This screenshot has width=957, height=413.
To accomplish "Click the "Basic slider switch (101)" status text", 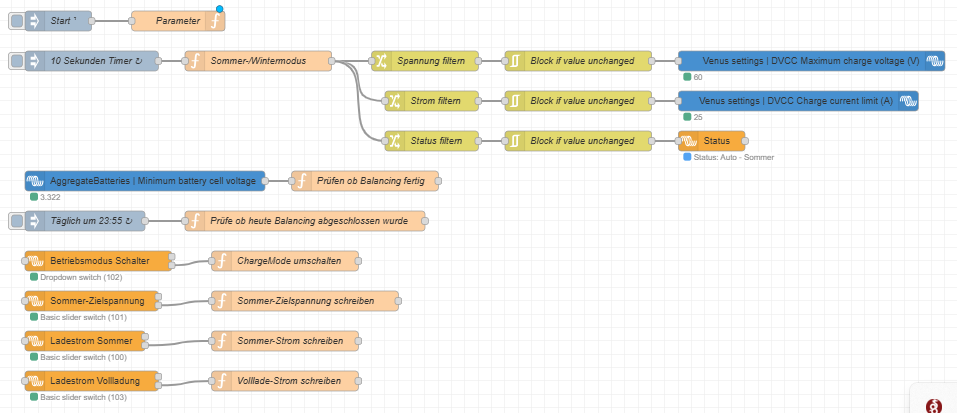I will 83,317.
